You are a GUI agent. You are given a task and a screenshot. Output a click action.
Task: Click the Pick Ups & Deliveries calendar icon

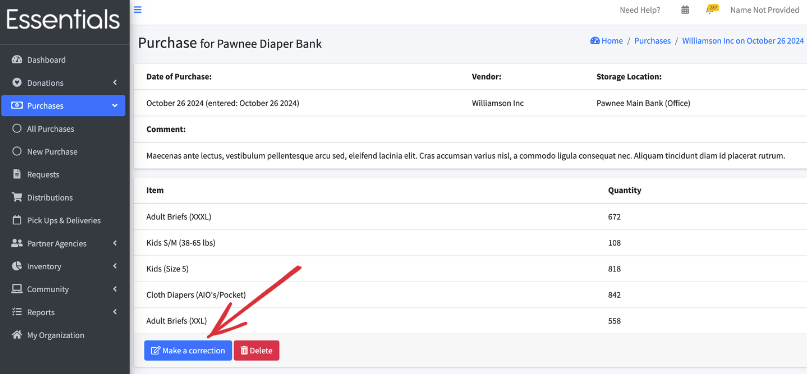point(17,220)
